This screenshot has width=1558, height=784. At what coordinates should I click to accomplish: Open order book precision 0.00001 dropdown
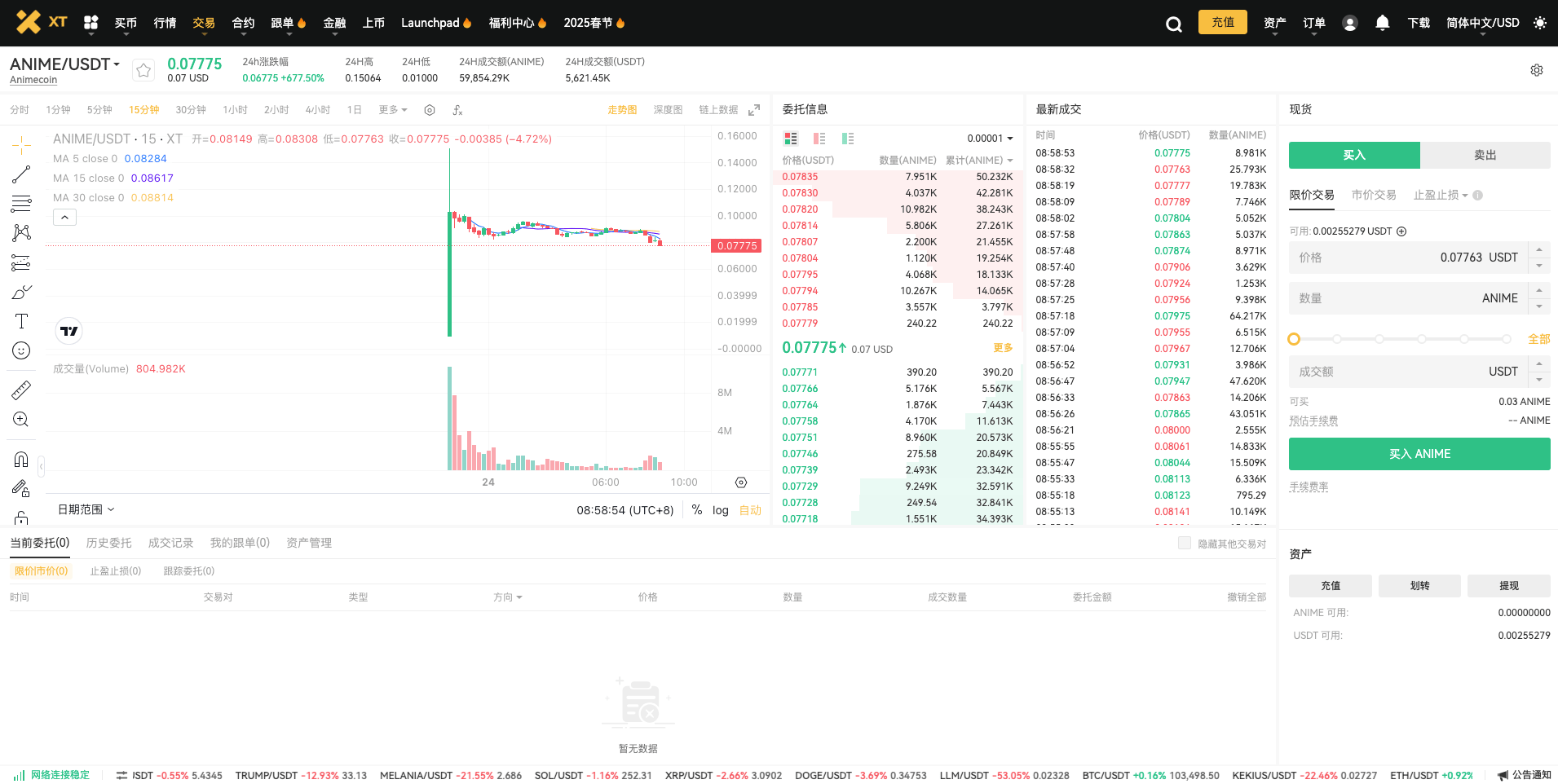click(990, 139)
